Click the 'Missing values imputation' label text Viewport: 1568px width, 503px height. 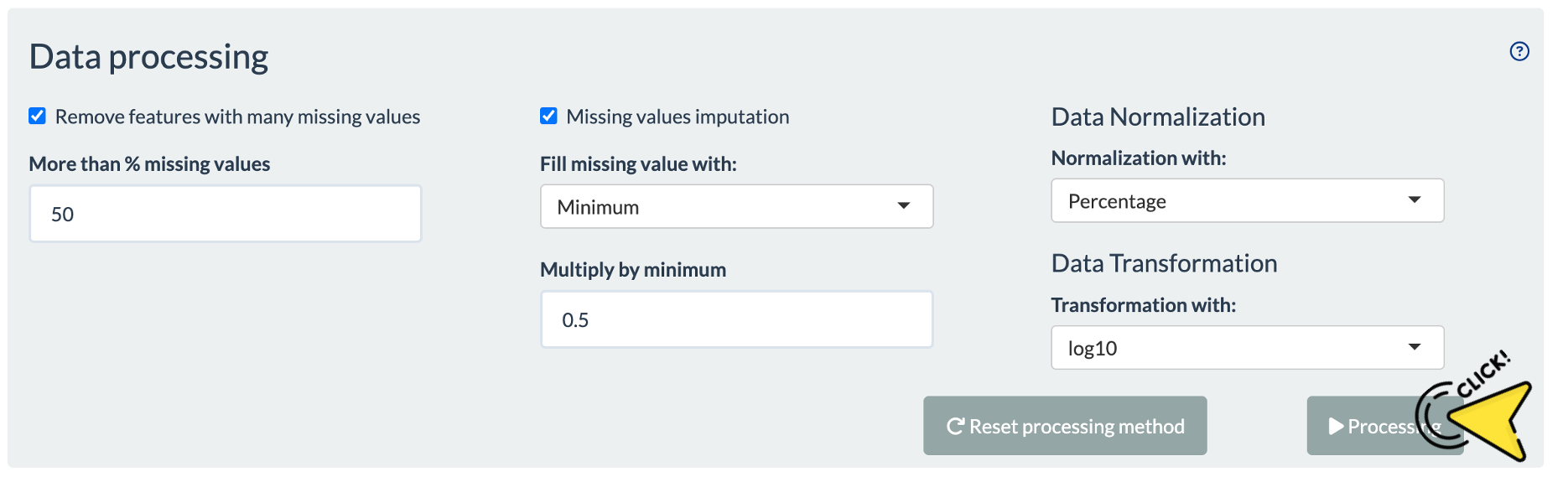(x=678, y=117)
